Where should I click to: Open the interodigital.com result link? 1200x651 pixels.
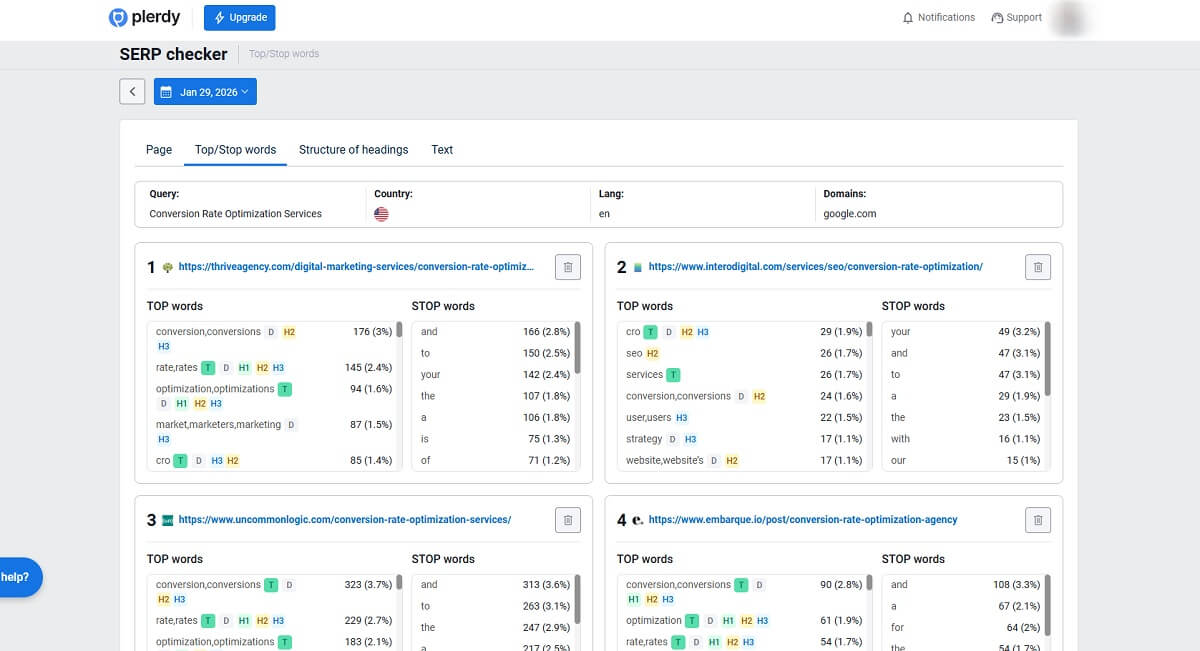coord(816,267)
